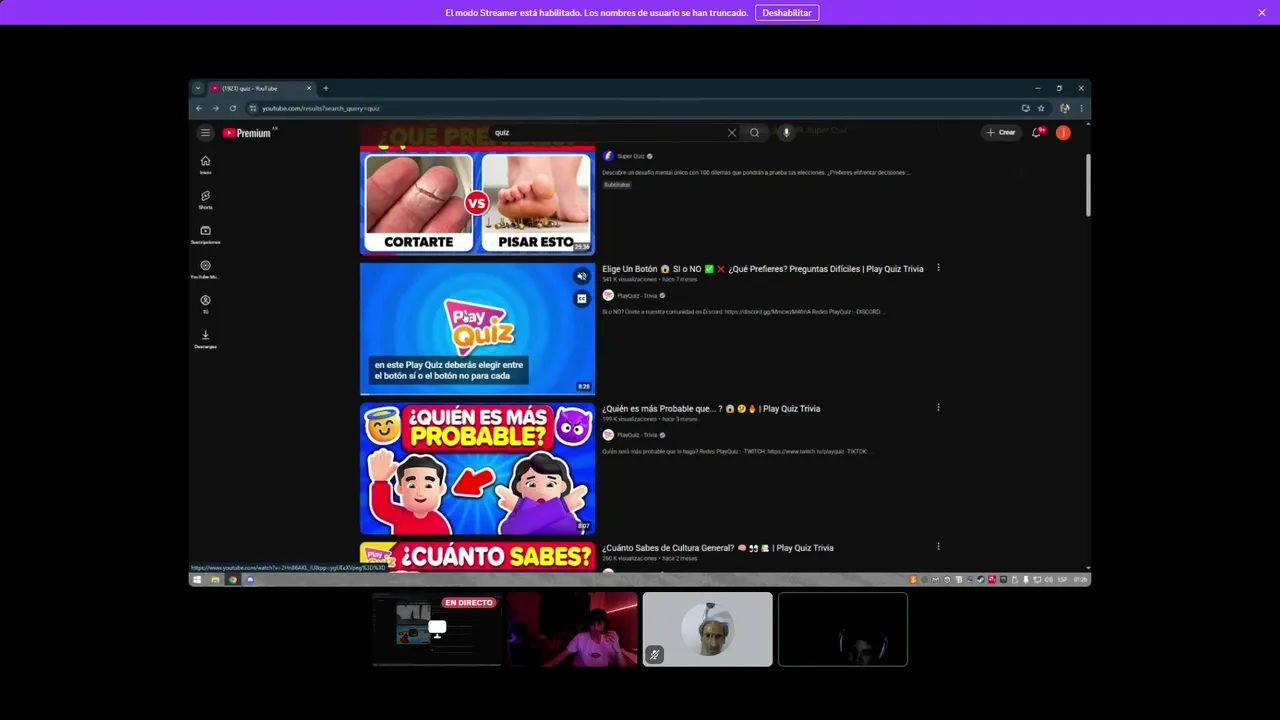Open ¿Cuánto Sabes? thumbnail

coord(477,557)
